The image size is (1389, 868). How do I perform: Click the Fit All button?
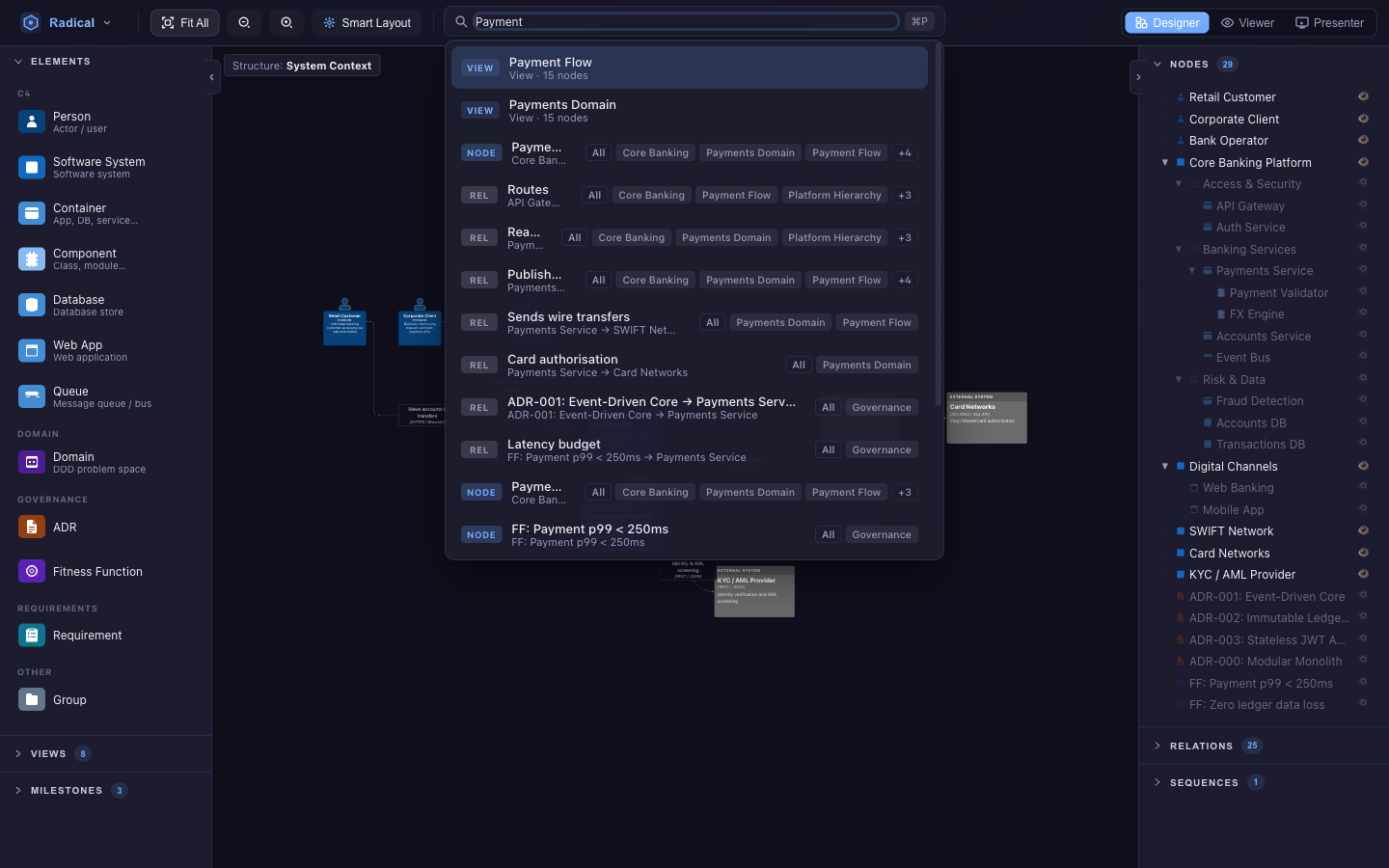pos(185,22)
